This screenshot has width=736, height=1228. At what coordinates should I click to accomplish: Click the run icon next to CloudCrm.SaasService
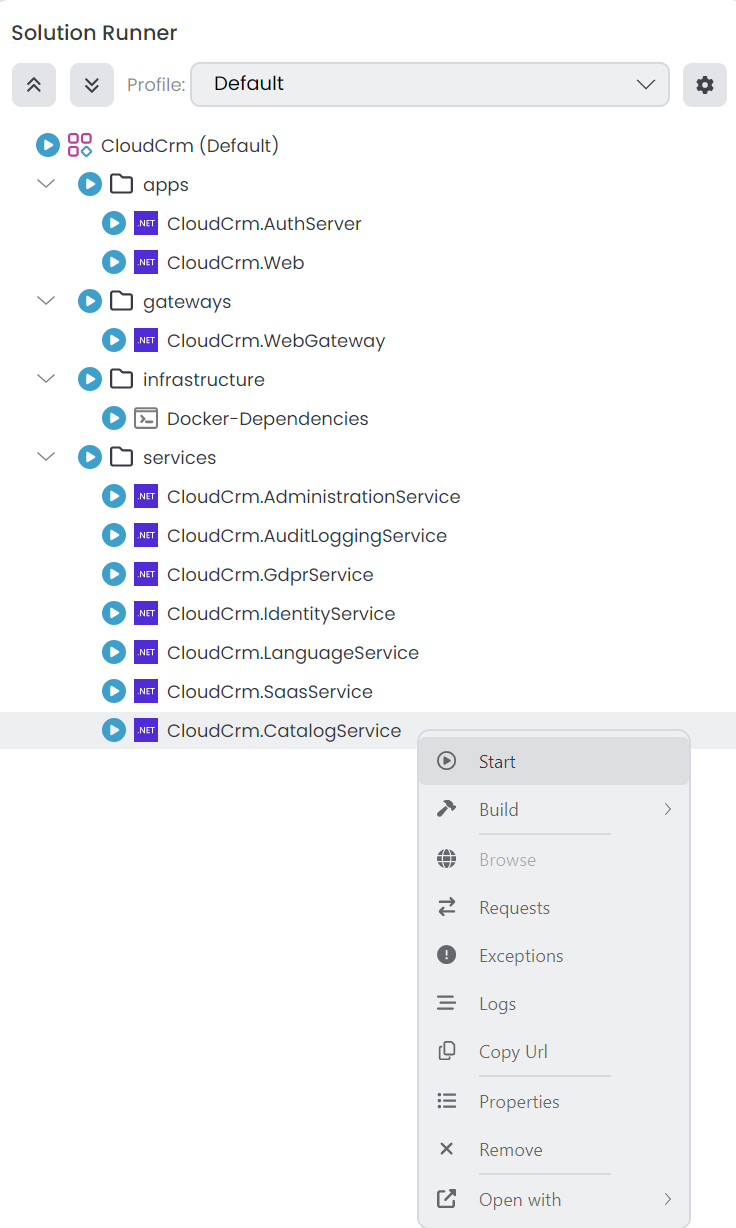(x=113, y=691)
